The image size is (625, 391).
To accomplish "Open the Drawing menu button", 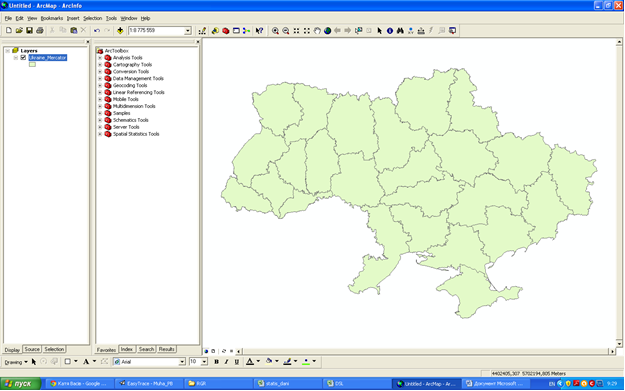I will pos(16,362).
